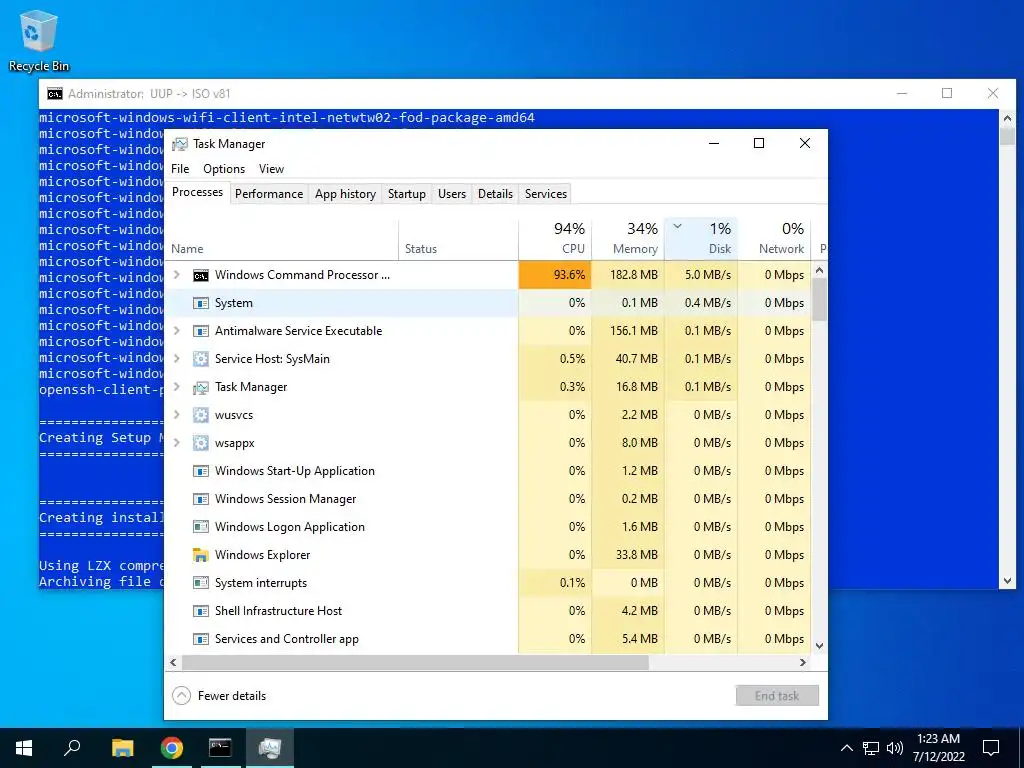Open the View menu
This screenshot has height=768, width=1024.
click(271, 169)
